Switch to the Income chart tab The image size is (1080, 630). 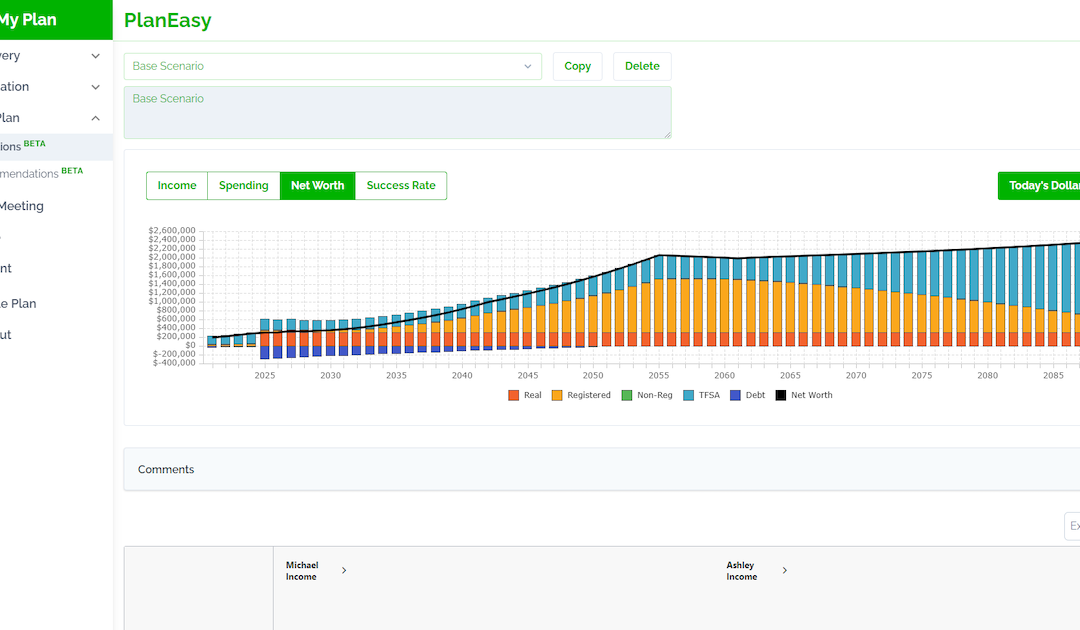coord(177,185)
